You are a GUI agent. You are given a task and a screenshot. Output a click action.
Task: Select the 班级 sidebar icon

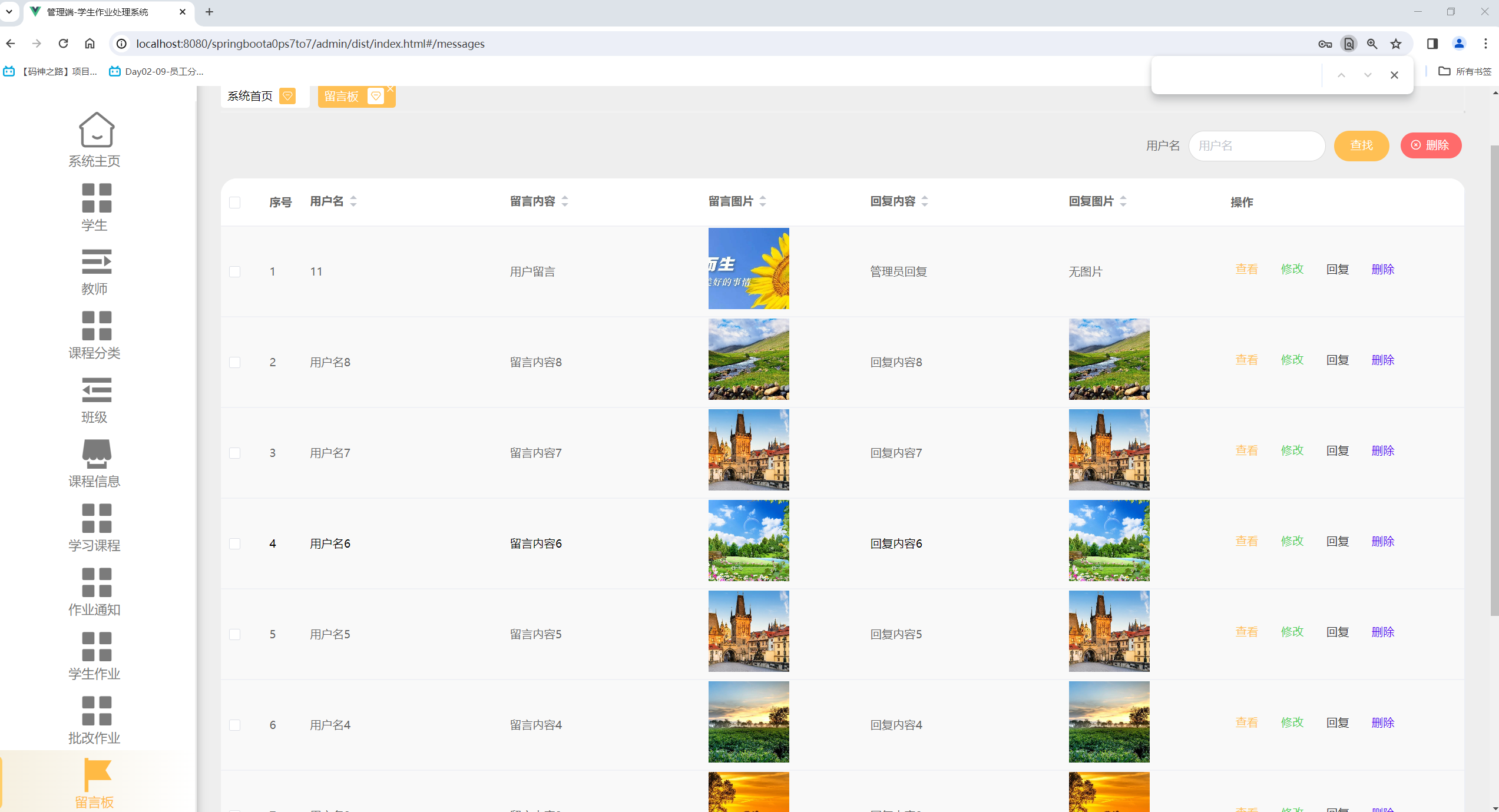(96, 390)
